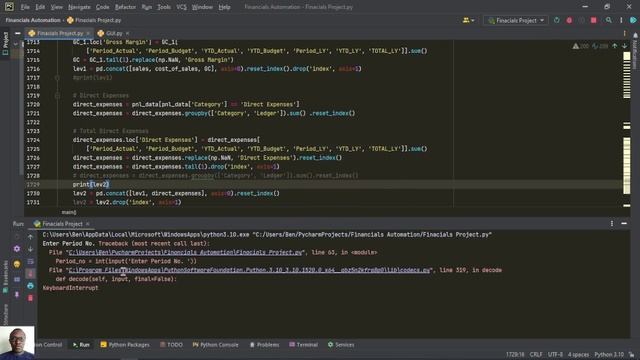Open the Run tool window button at bottom
Viewport: 640px width, 360px height.
click(81, 345)
